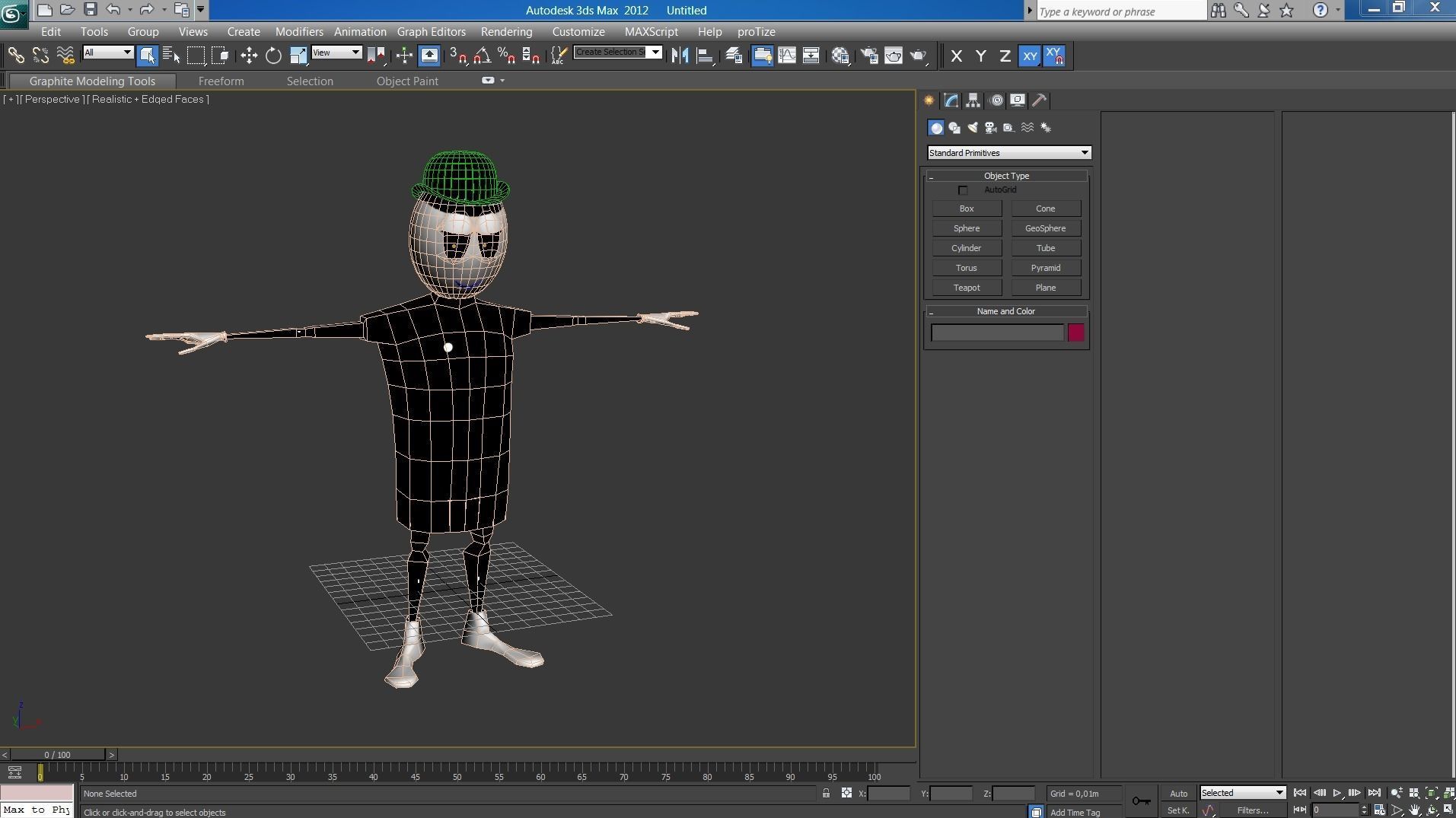Click the Align tool icon
1456x818 pixels.
pyautogui.click(x=706, y=56)
